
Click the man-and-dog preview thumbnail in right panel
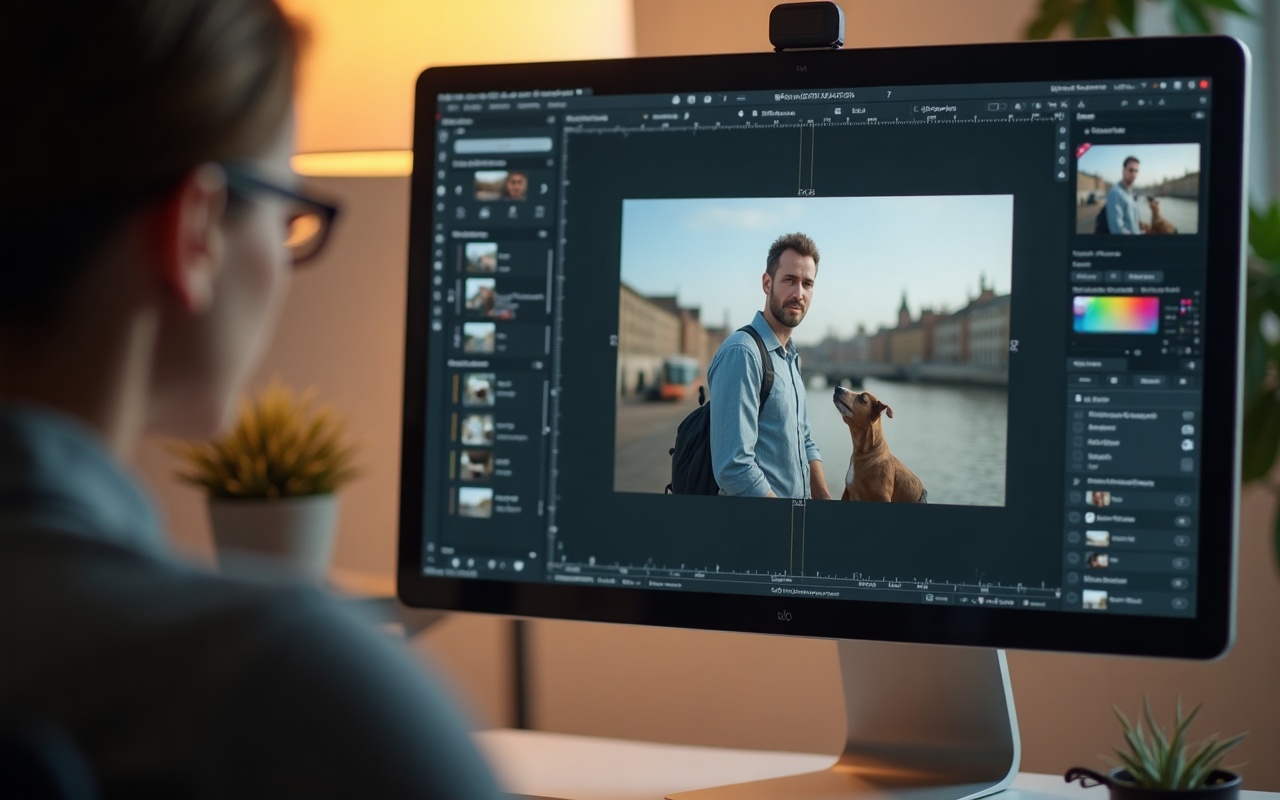(x=1138, y=188)
